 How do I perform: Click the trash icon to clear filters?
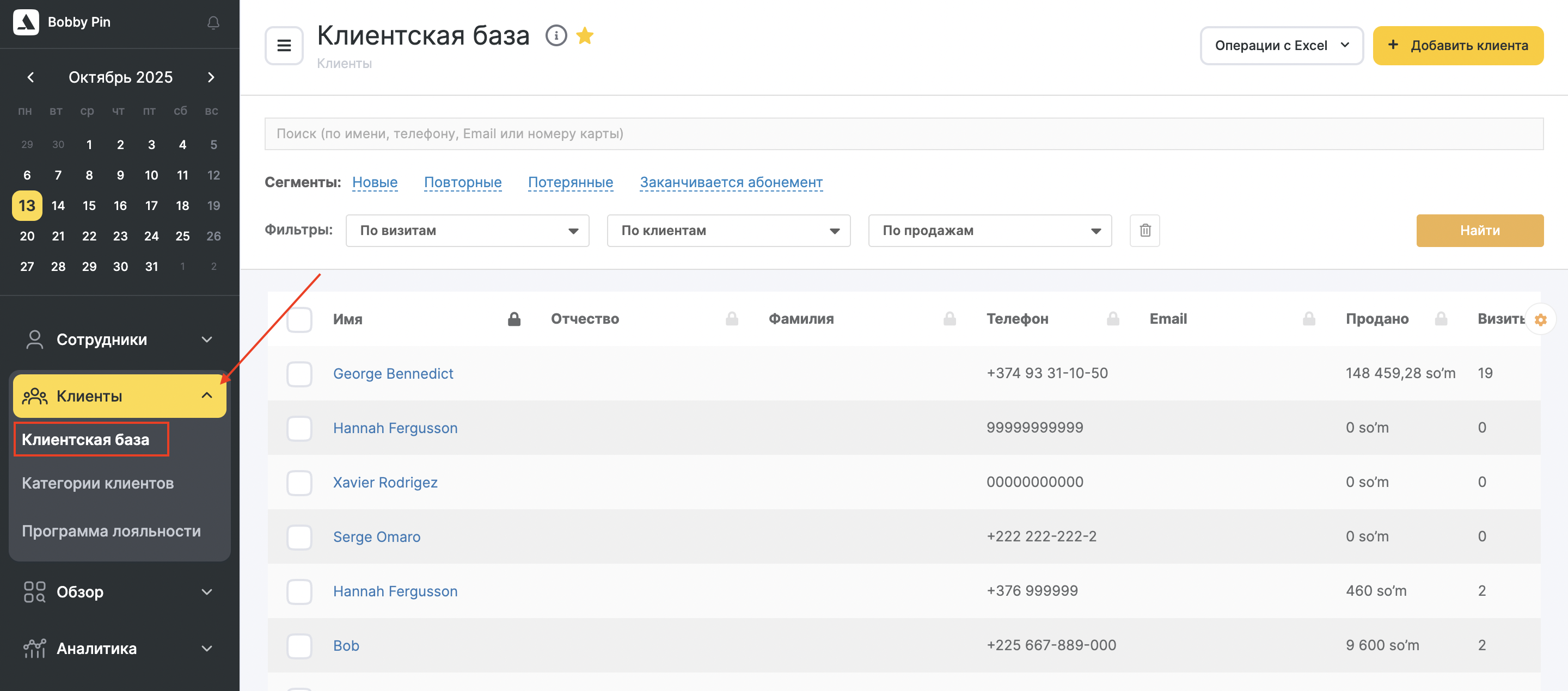(1144, 231)
